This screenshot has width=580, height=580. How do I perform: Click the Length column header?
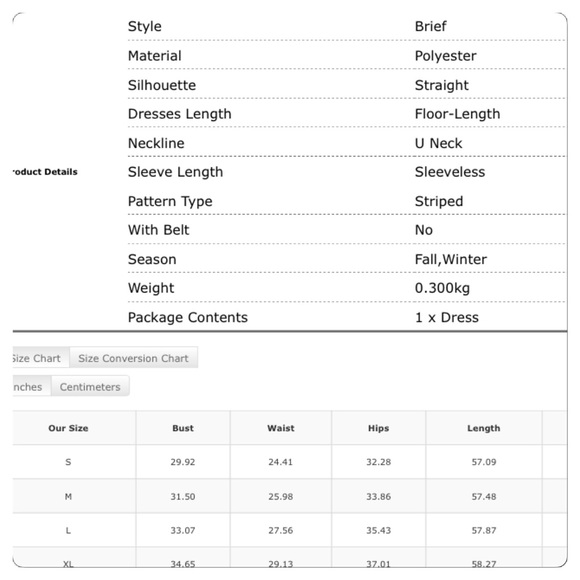click(x=483, y=428)
